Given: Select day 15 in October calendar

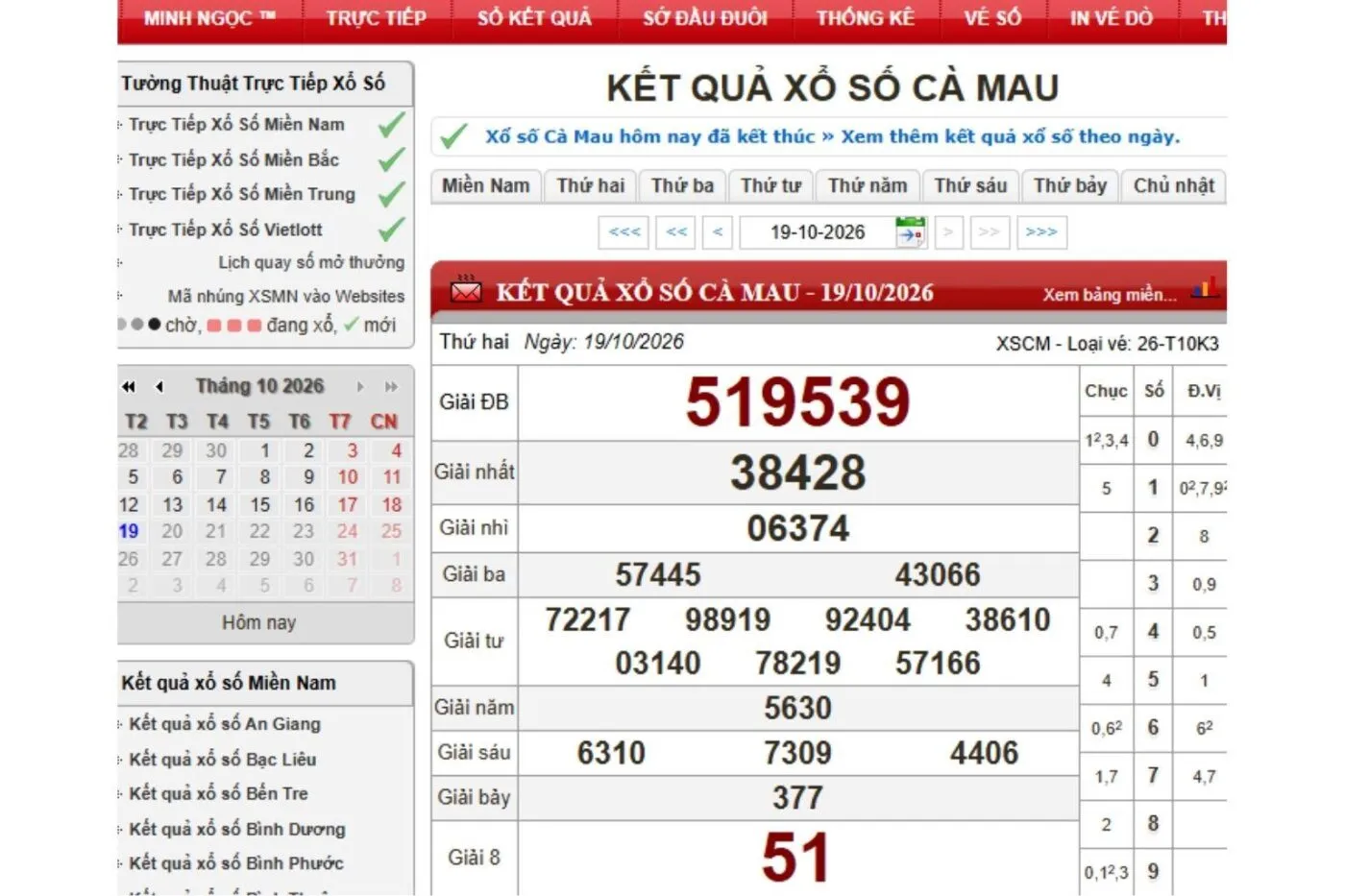Looking at the screenshot, I should pos(260,504).
